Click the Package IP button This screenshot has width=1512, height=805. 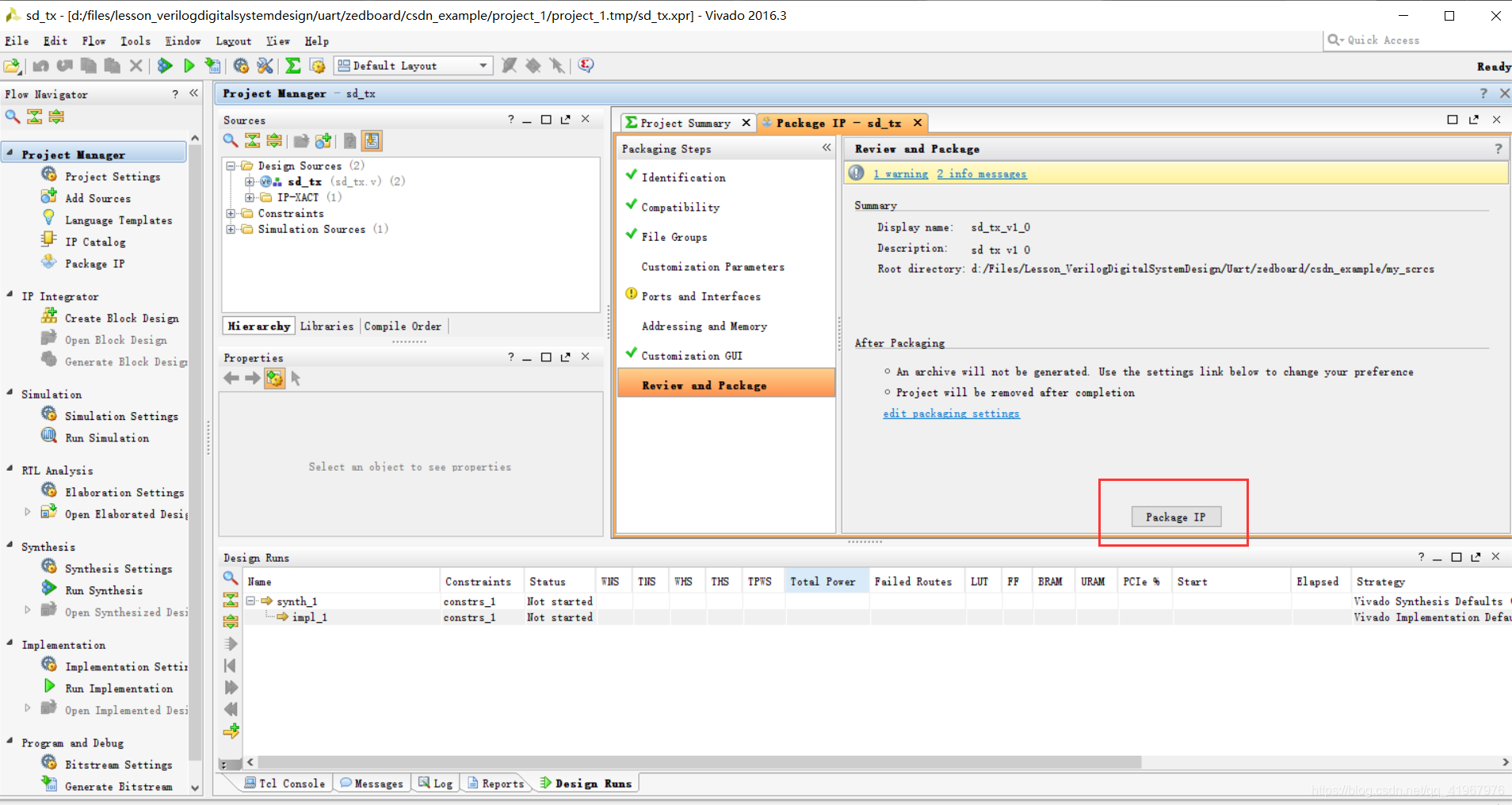[1176, 517]
